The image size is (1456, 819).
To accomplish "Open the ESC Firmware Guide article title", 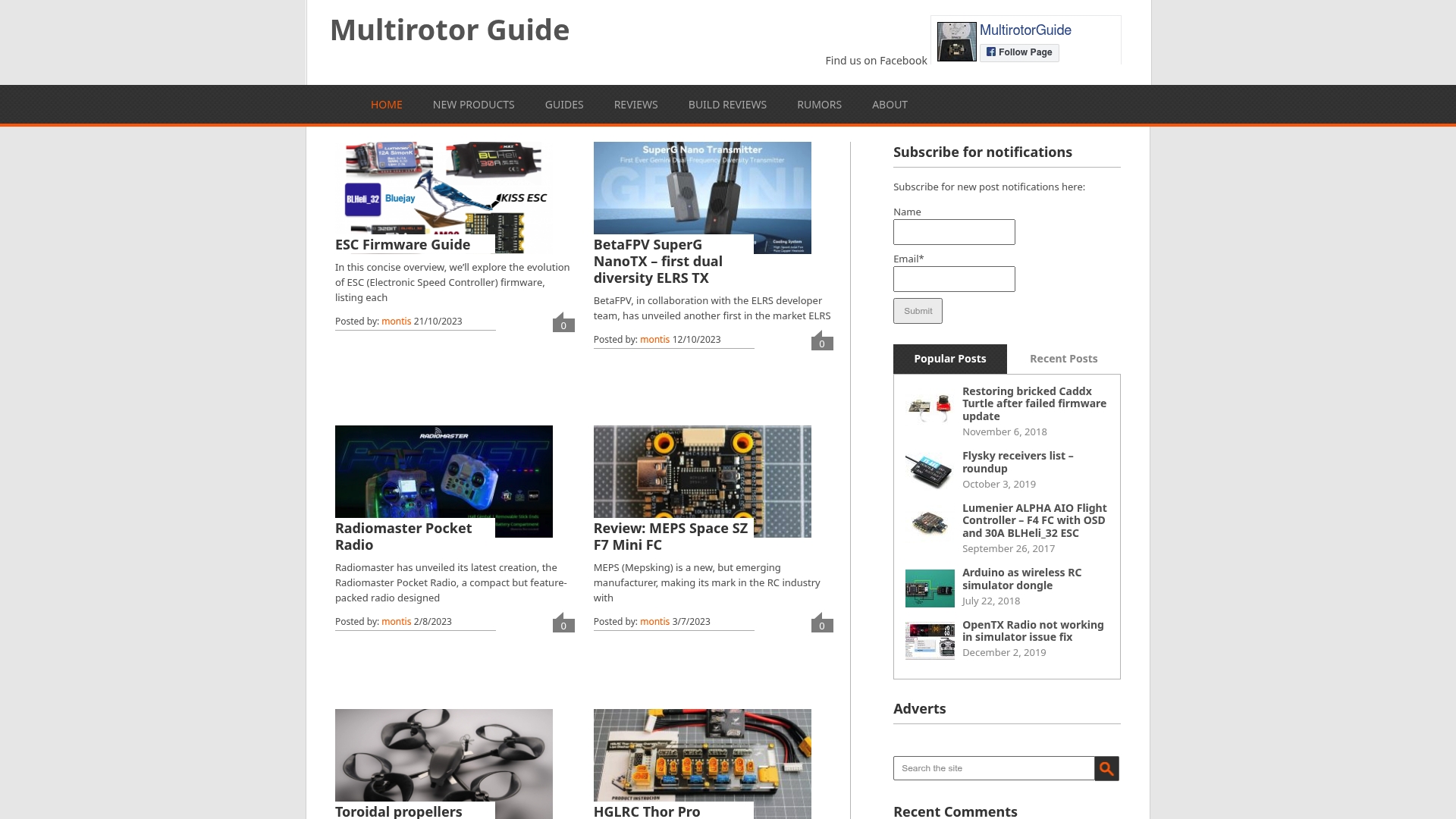I will click(x=403, y=245).
